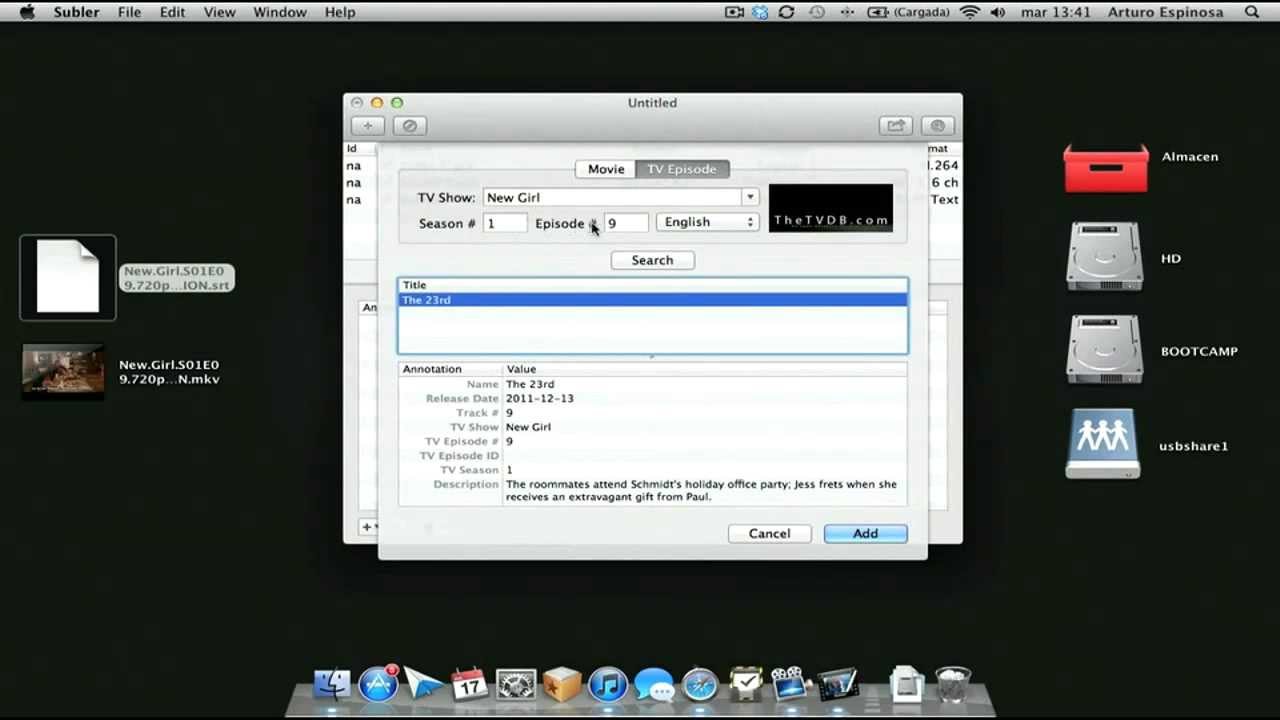Click the menu bar clock mar 13:41
The image size is (1280, 720).
(1058, 12)
